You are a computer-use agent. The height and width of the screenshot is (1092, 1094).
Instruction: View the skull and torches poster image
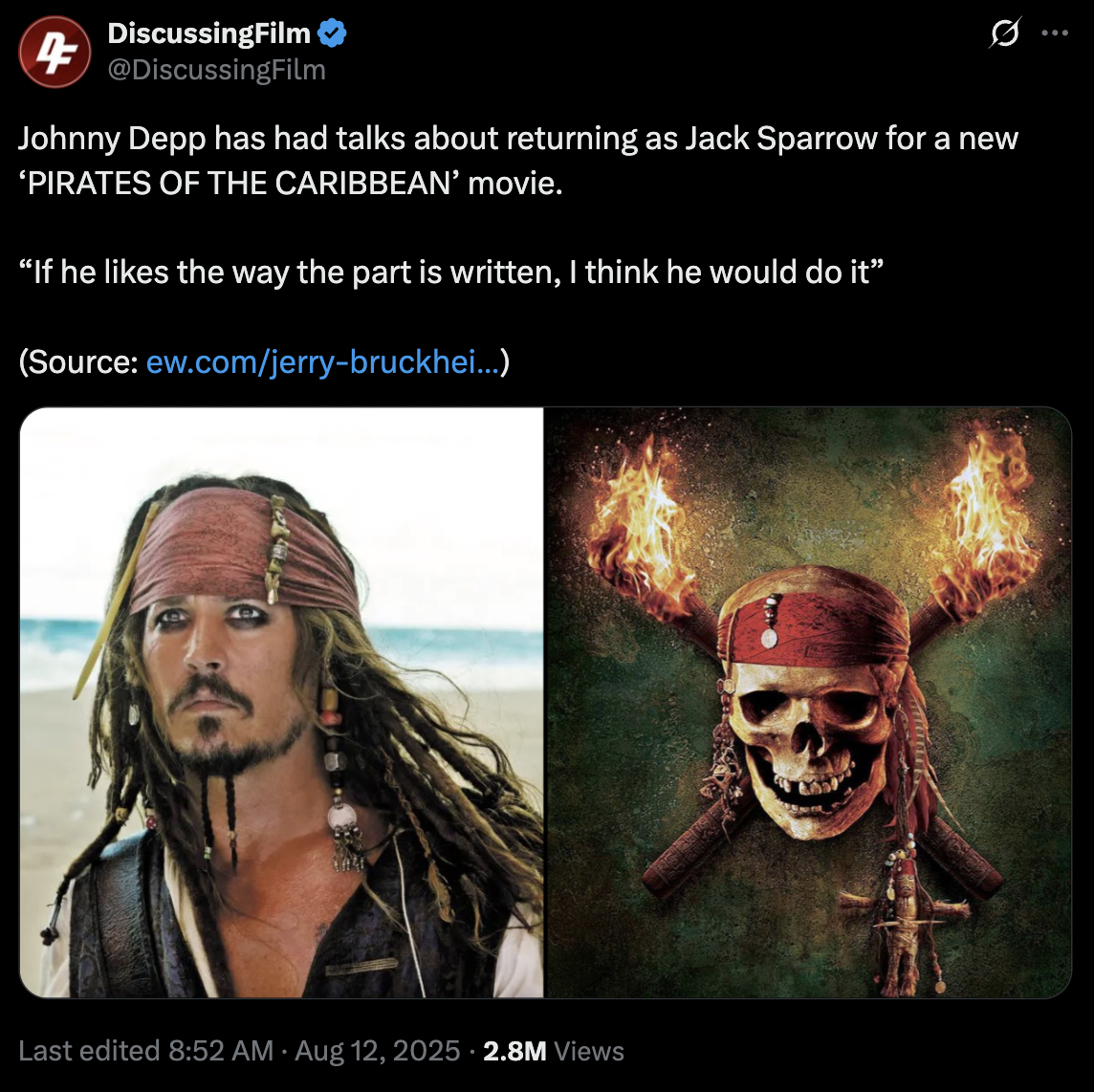[808, 702]
